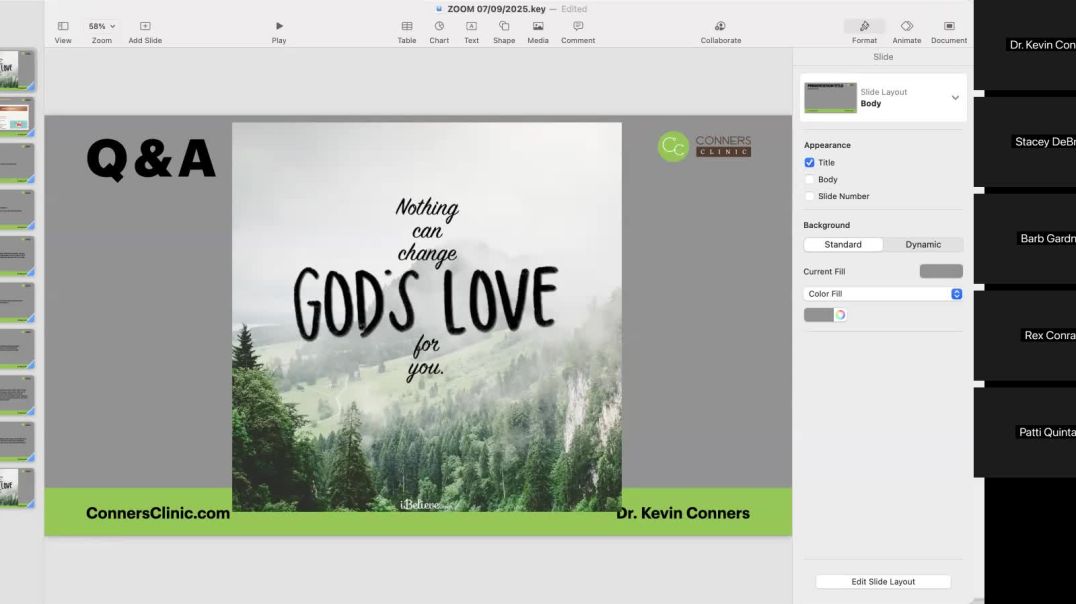
Task: Open the Color Fill type dropdown
Action: [882, 294]
